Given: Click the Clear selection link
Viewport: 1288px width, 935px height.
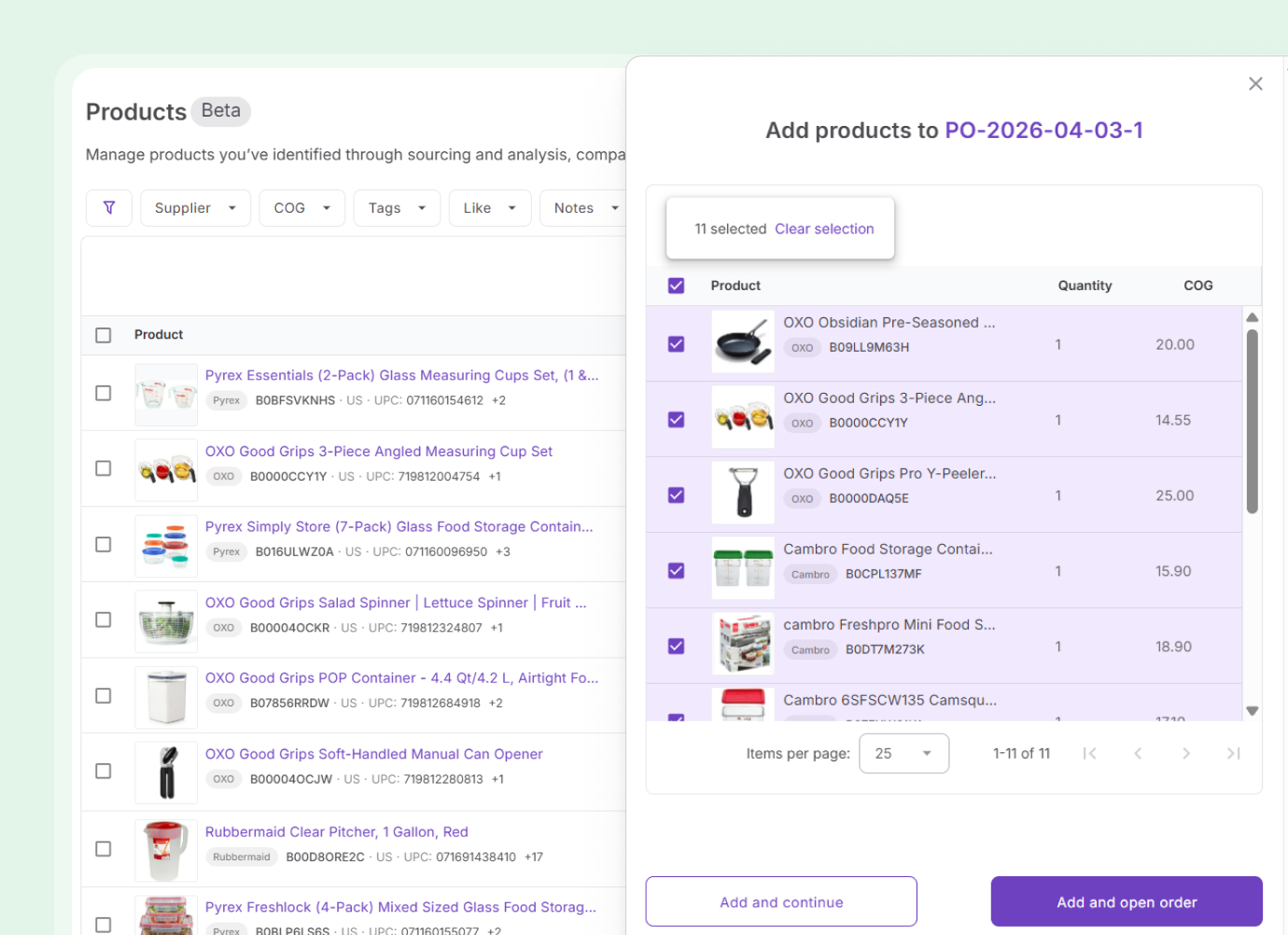Looking at the screenshot, I should click(x=824, y=229).
